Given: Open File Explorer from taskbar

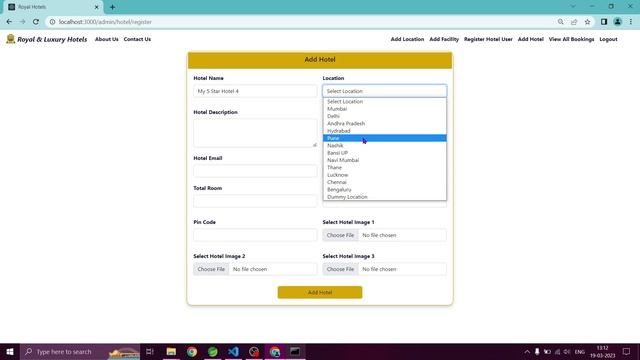Looking at the screenshot, I should [171, 351].
